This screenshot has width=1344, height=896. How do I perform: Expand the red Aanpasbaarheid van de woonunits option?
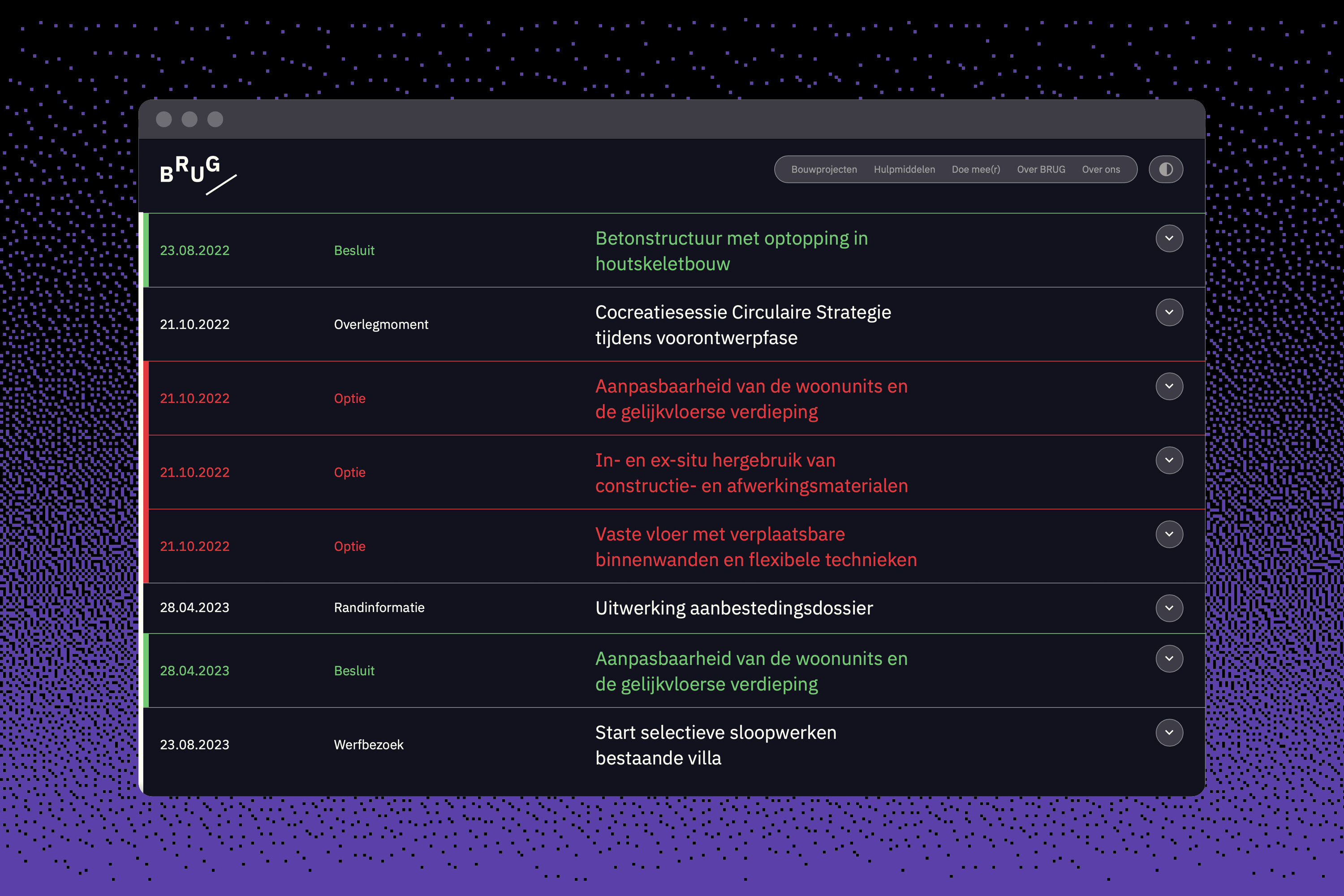tap(1169, 386)
